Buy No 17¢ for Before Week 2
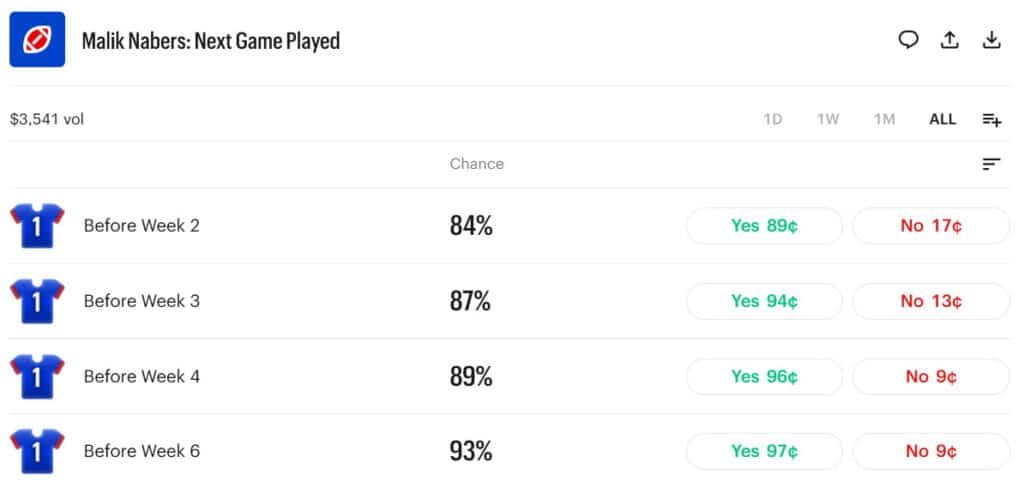The height and width of the screenshot is (481, 1024). [931, 226]
